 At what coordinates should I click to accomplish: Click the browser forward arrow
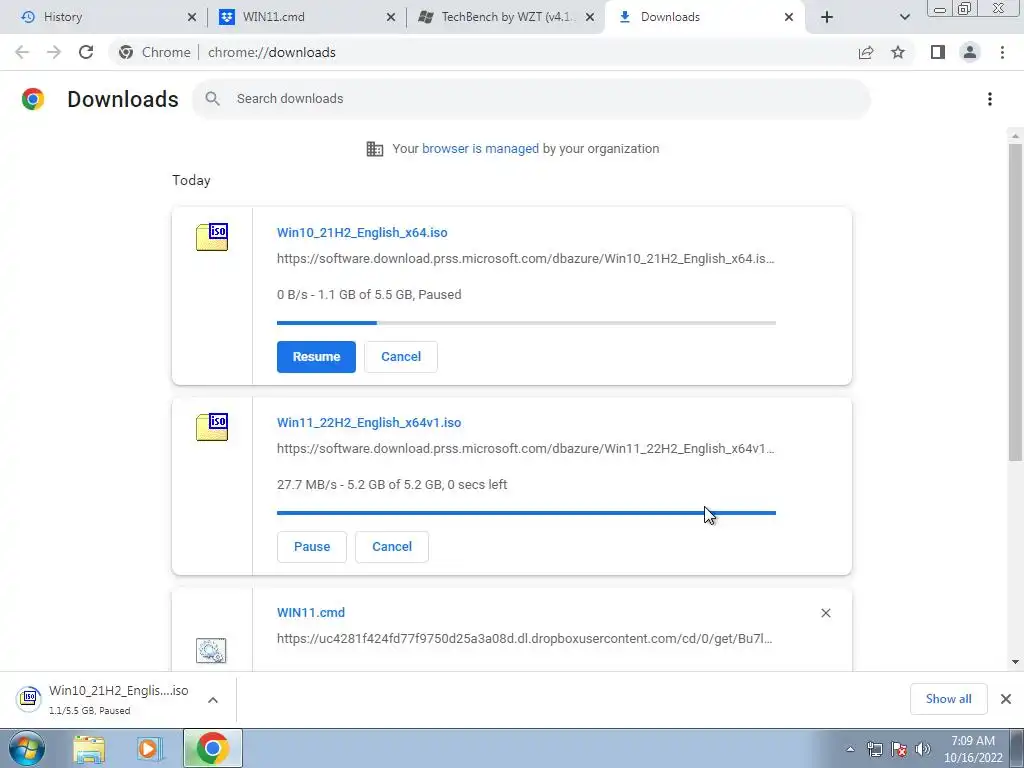[x=54, y=52]
